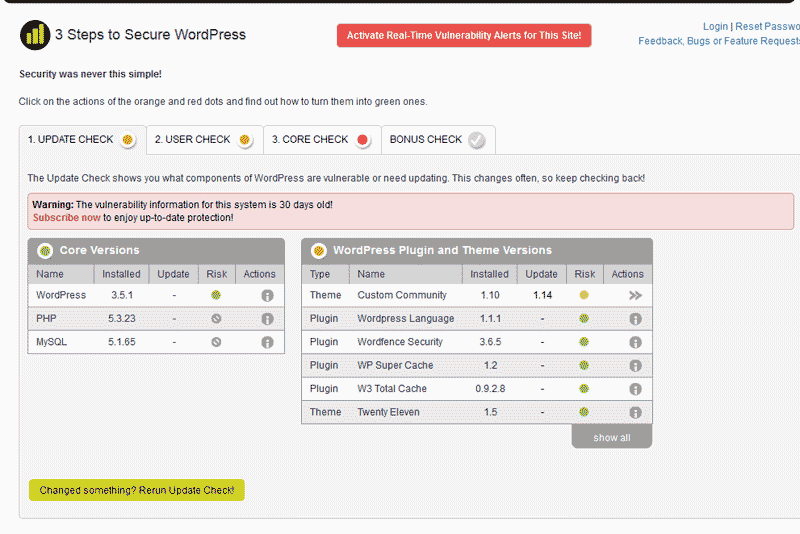Expand plugin list with show all
The height and width of the screenshot is (534, 800).
click(x=611, y=438)
